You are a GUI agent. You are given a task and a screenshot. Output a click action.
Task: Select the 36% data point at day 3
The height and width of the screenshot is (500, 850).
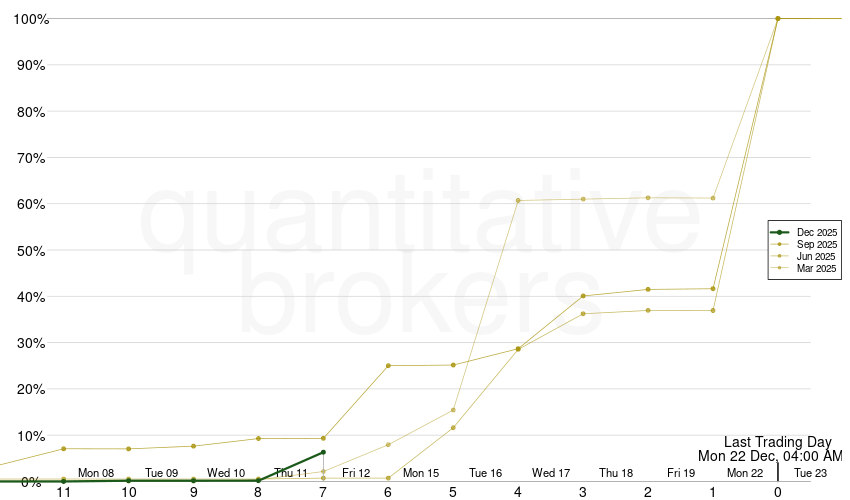tap(583, 314)
